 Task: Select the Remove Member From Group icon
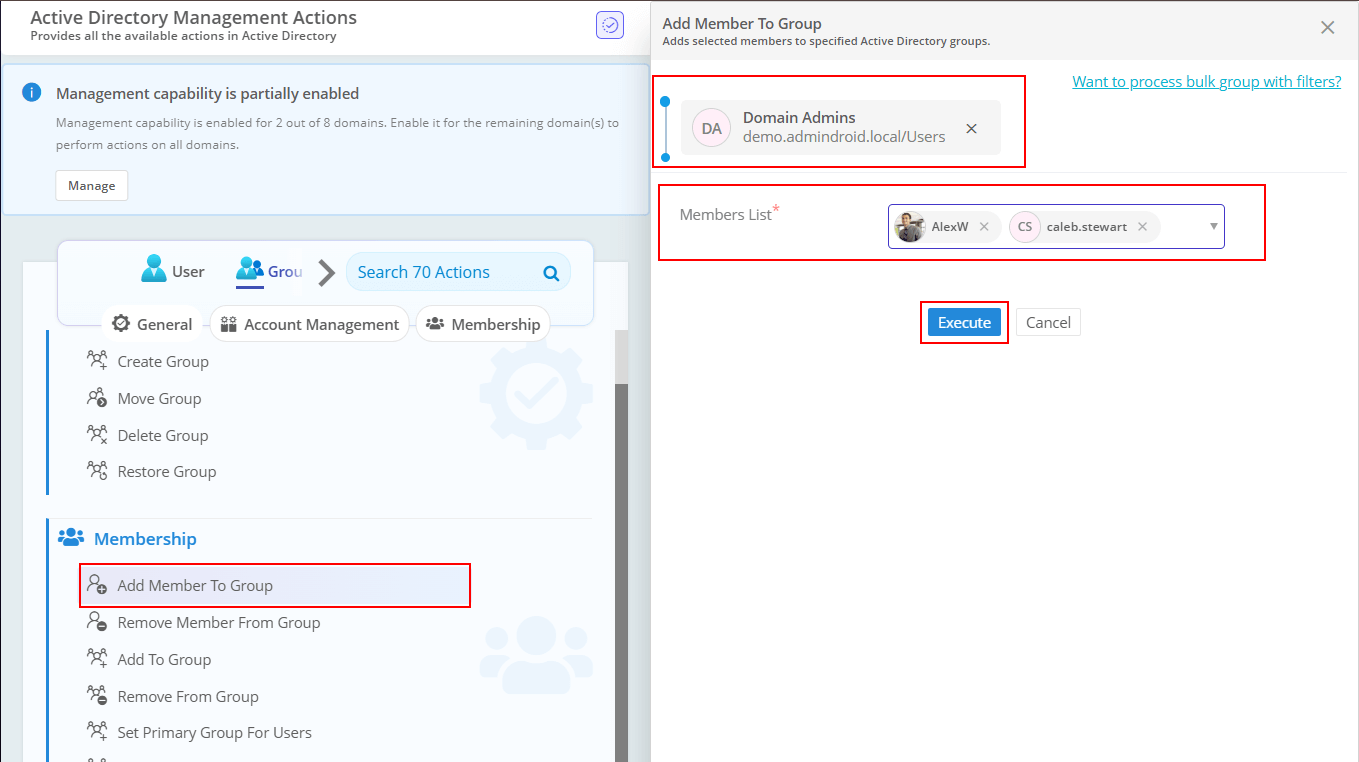pyautogui.click(x=97, y=622)
